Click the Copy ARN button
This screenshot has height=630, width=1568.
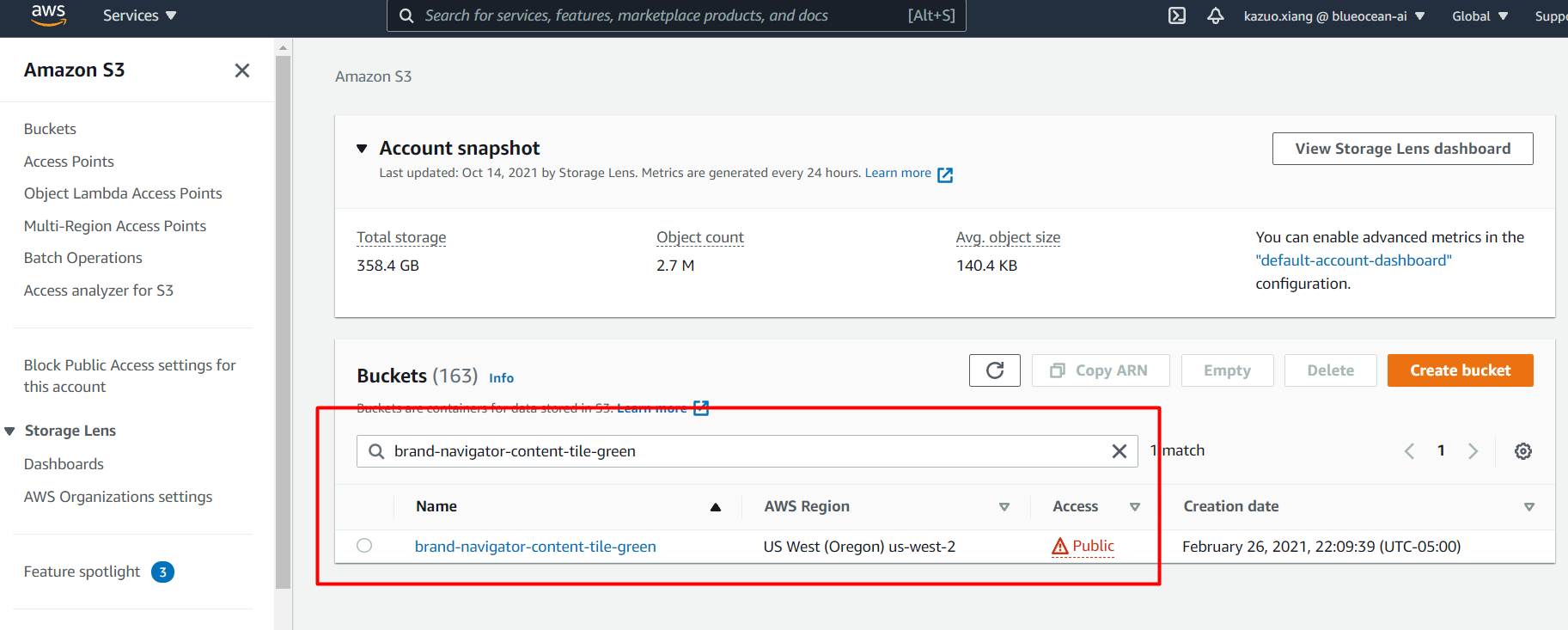click(x=1101, y=370)
